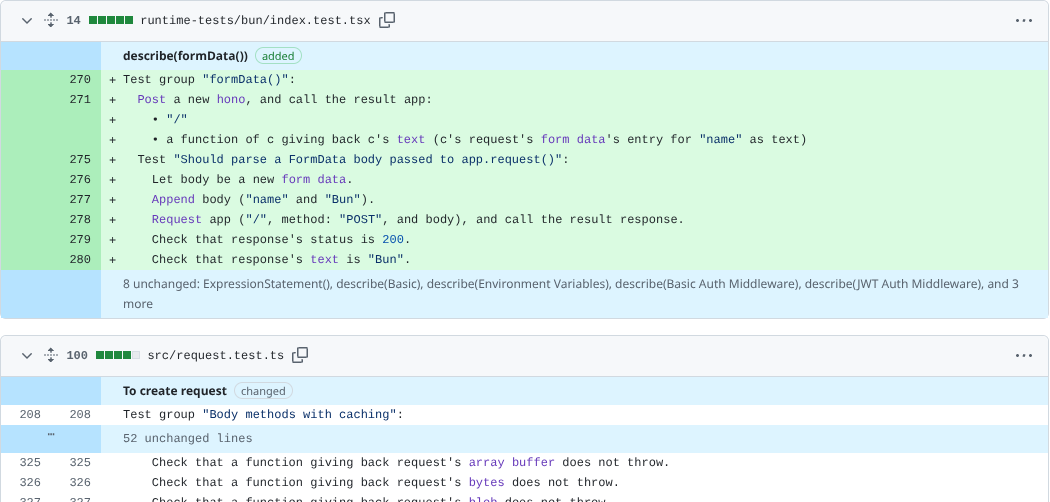The image size is (1050, 502).
Task: Copy the src/request.test.ts file path
Action: 300,355
